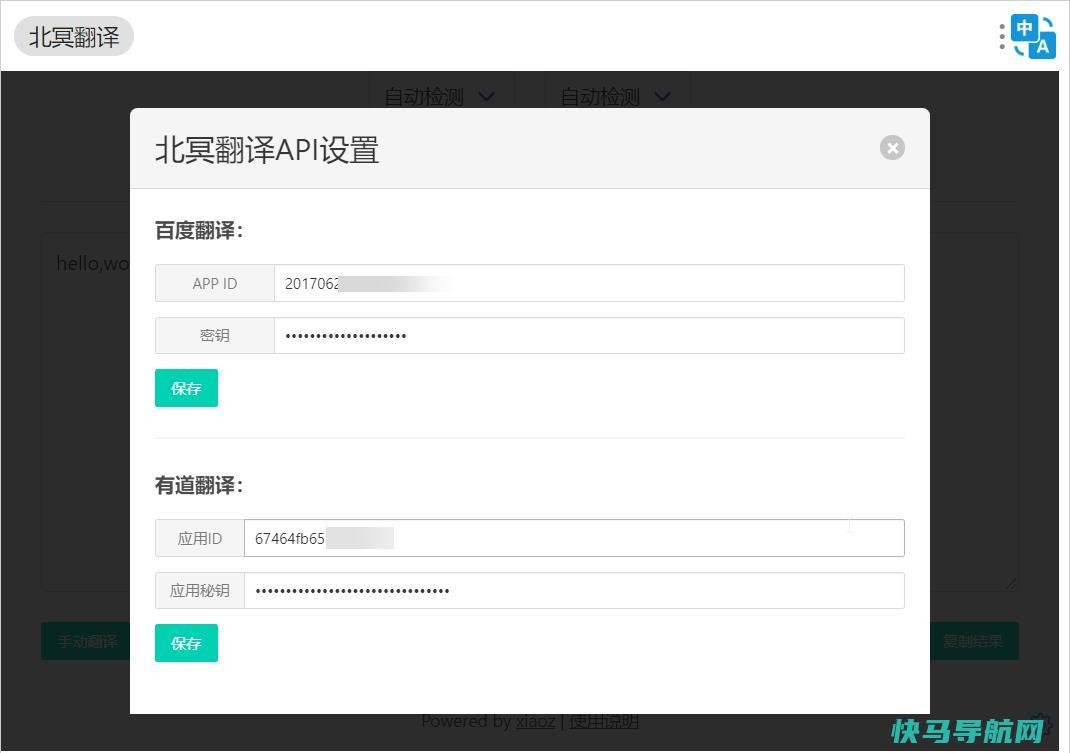This screenshot has height=753, width=1070.
Task: Focus the Baidu APP ID input field
Action: pyautogui.click(x=589, y=283)
